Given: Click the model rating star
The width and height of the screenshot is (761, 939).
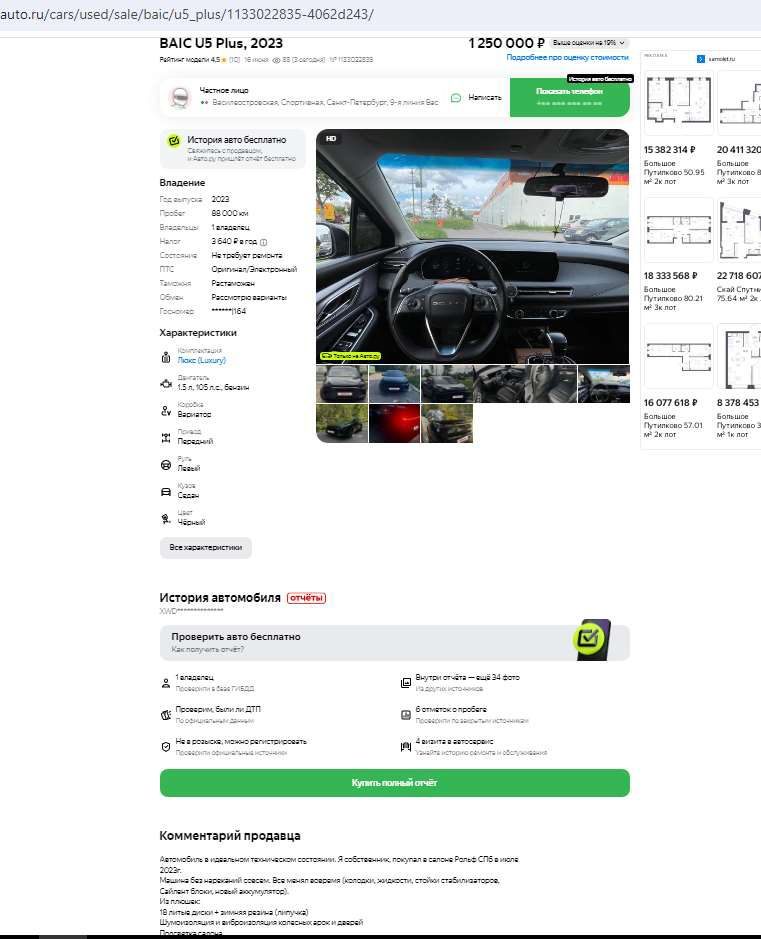Looking at the screenshot, I should [x=224, y=60].
